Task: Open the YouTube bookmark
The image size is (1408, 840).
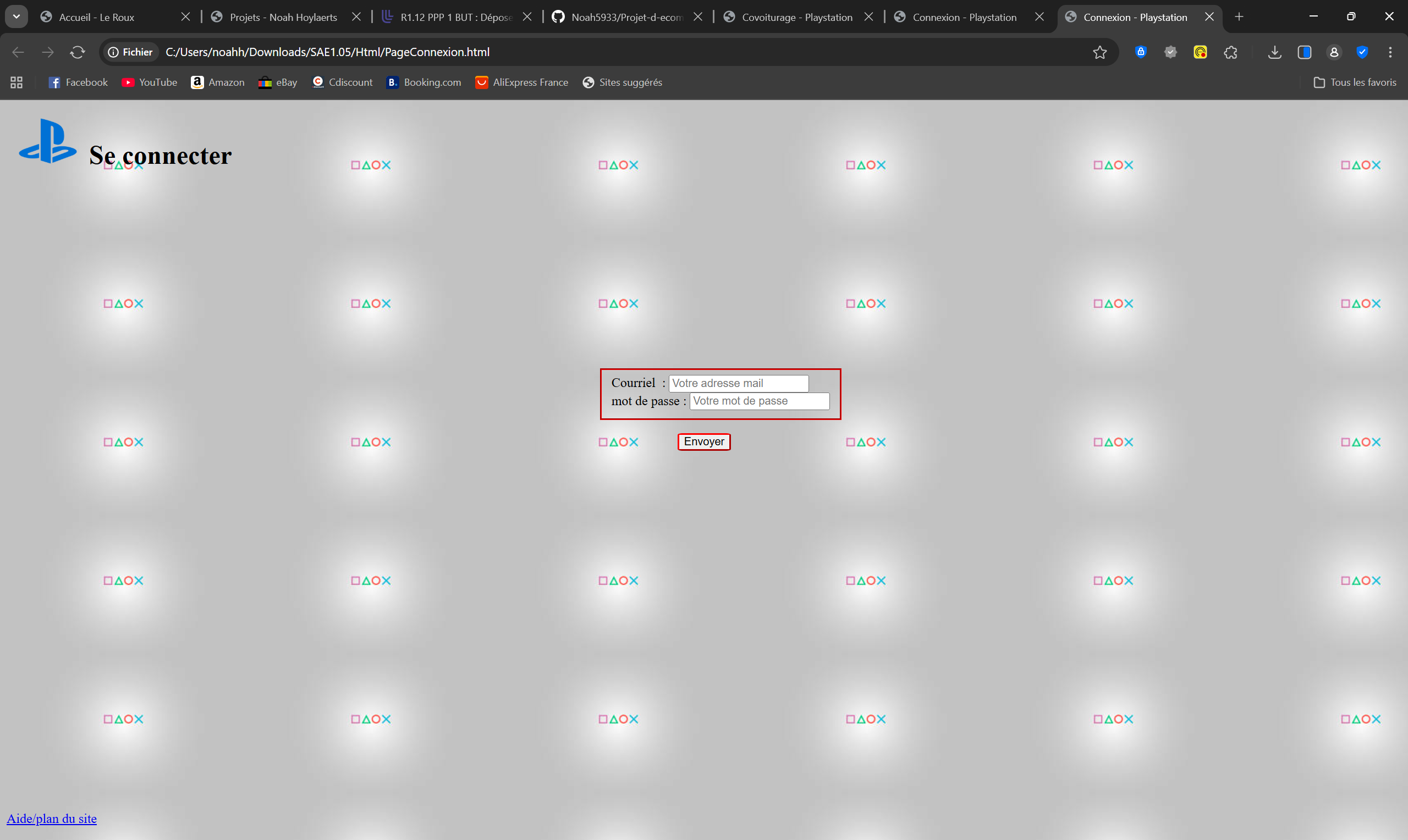Action: (150, 82)
